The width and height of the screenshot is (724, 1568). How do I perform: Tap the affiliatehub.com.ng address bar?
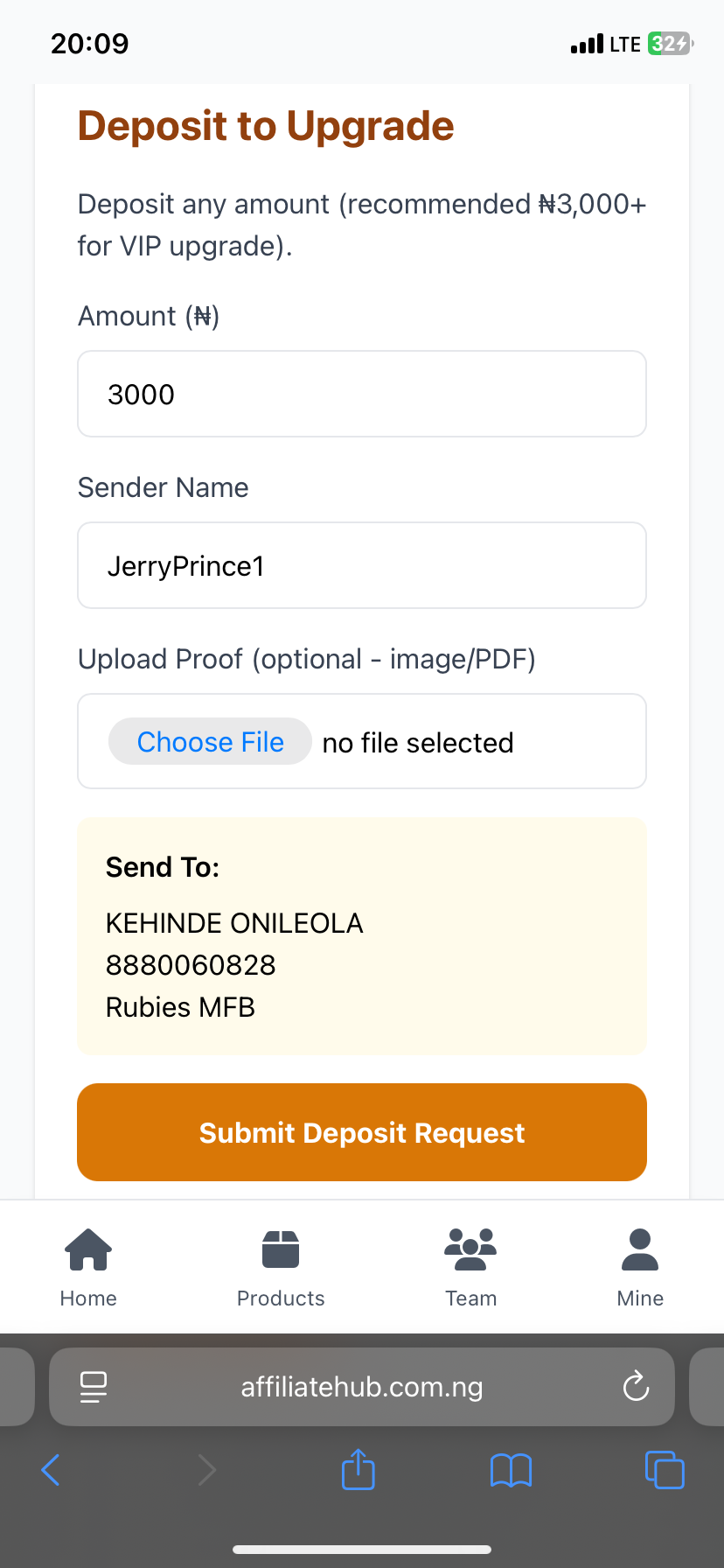click(362, 1387)
